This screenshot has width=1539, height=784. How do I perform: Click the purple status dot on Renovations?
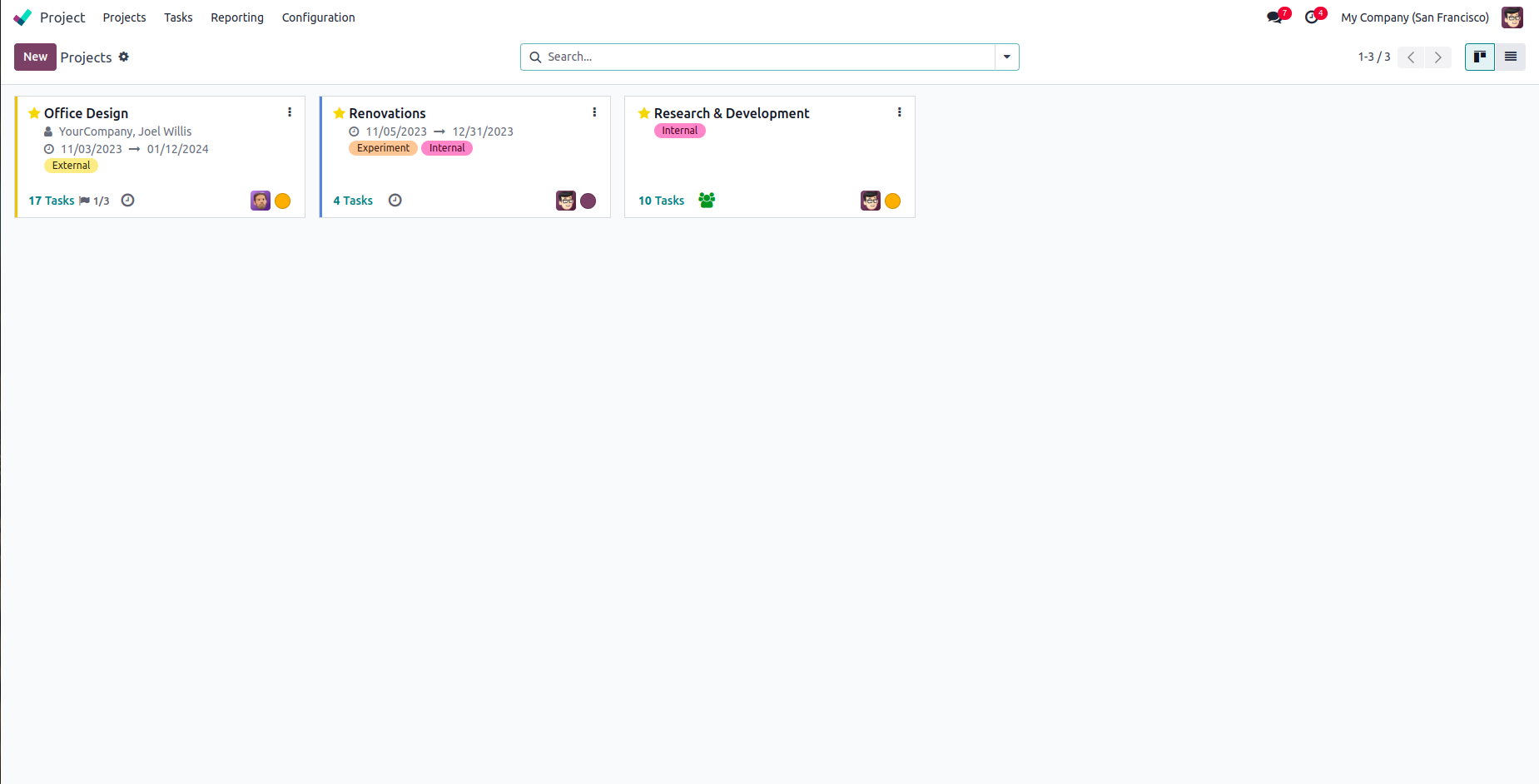pos(588,201)
